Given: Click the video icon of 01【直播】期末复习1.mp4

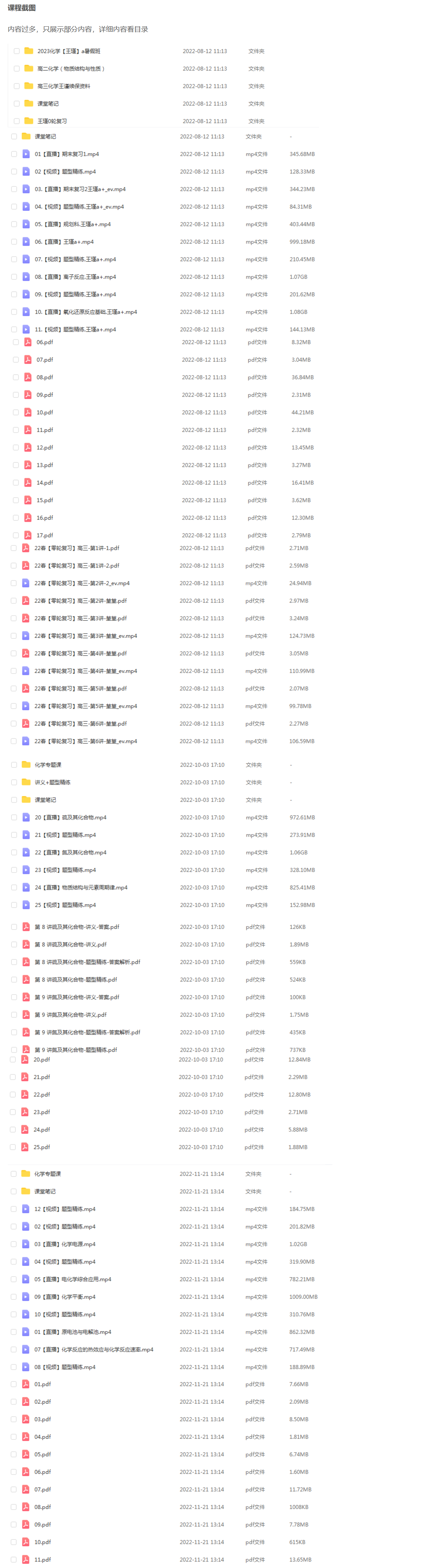Looking at the screenshot, I should (x=26, y=154).
